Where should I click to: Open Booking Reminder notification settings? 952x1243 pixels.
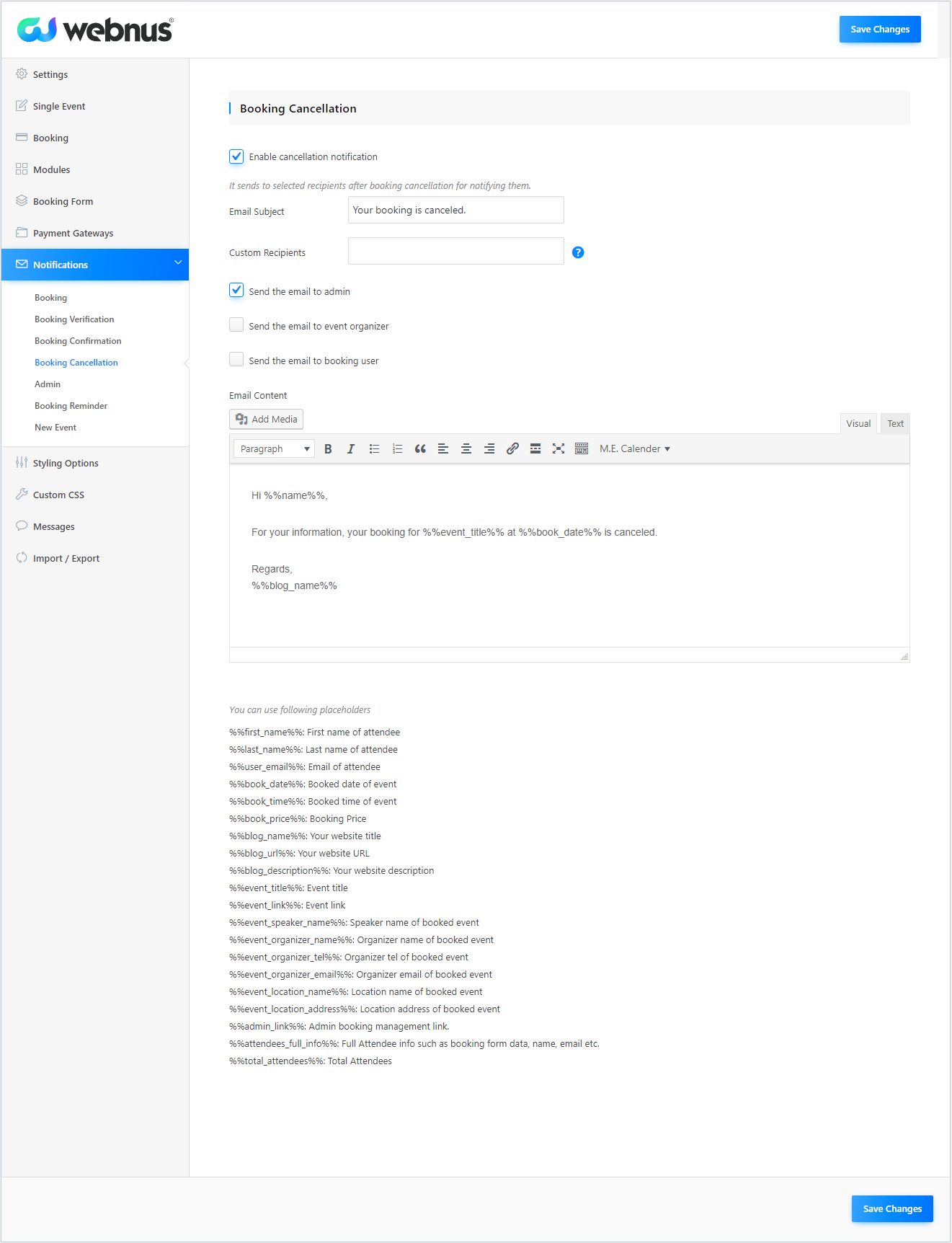(71, 406)
